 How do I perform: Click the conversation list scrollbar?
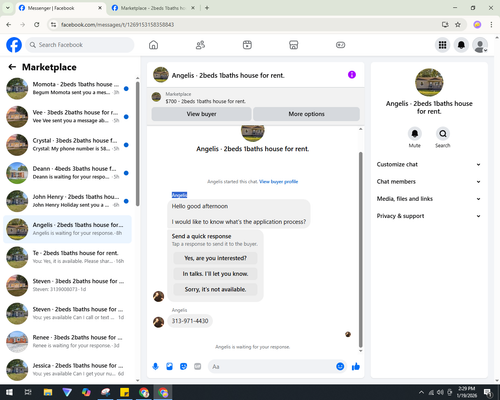138,144
